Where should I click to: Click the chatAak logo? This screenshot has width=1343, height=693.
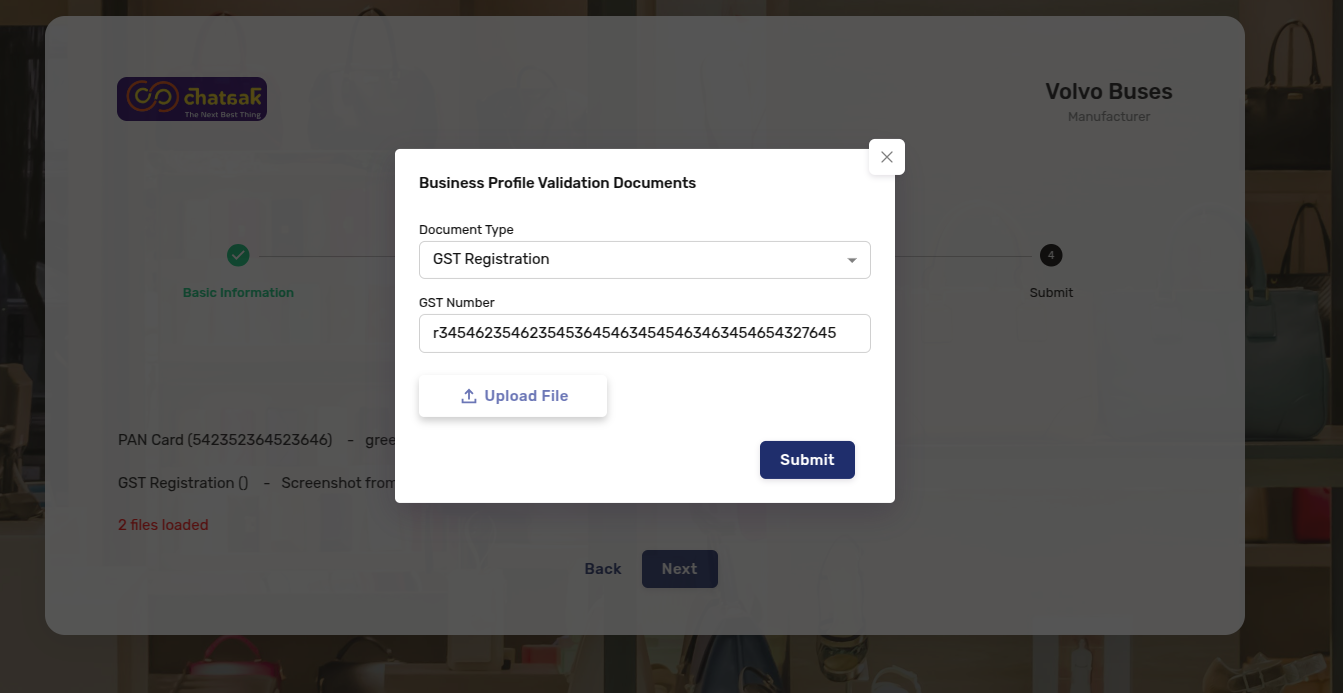192,99
